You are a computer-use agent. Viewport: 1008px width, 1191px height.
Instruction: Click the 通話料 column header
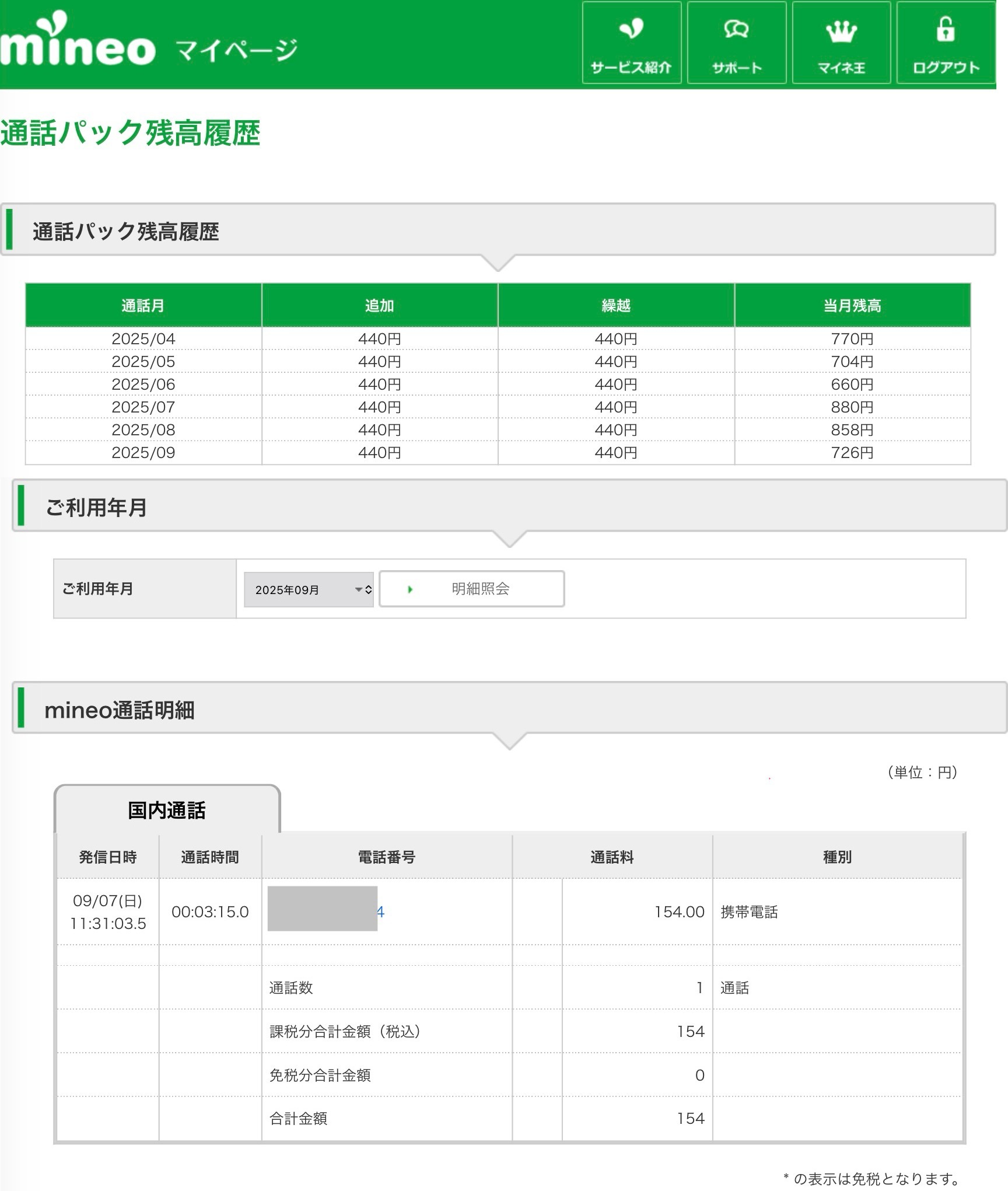pyautogui.click(x=611, y=857)
